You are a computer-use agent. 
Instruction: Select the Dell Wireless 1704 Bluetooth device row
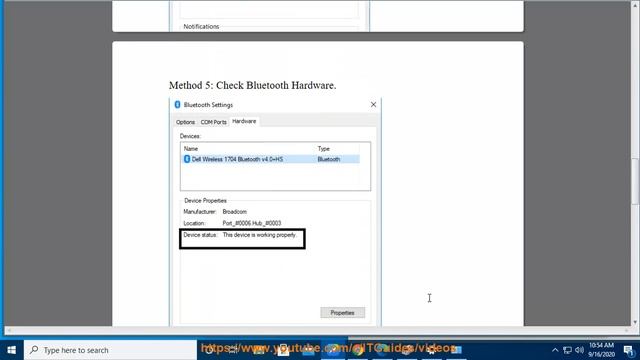pos(271,159)
